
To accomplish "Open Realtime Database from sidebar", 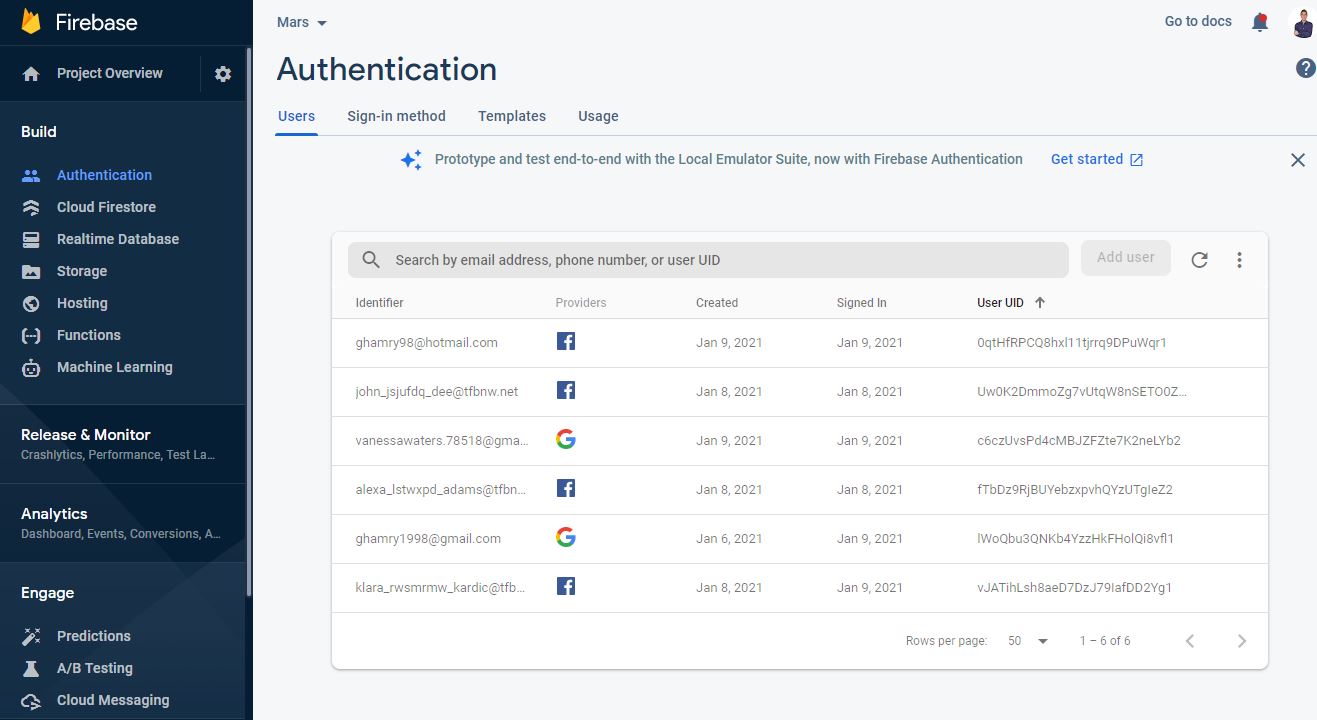I will pos(118,239).
